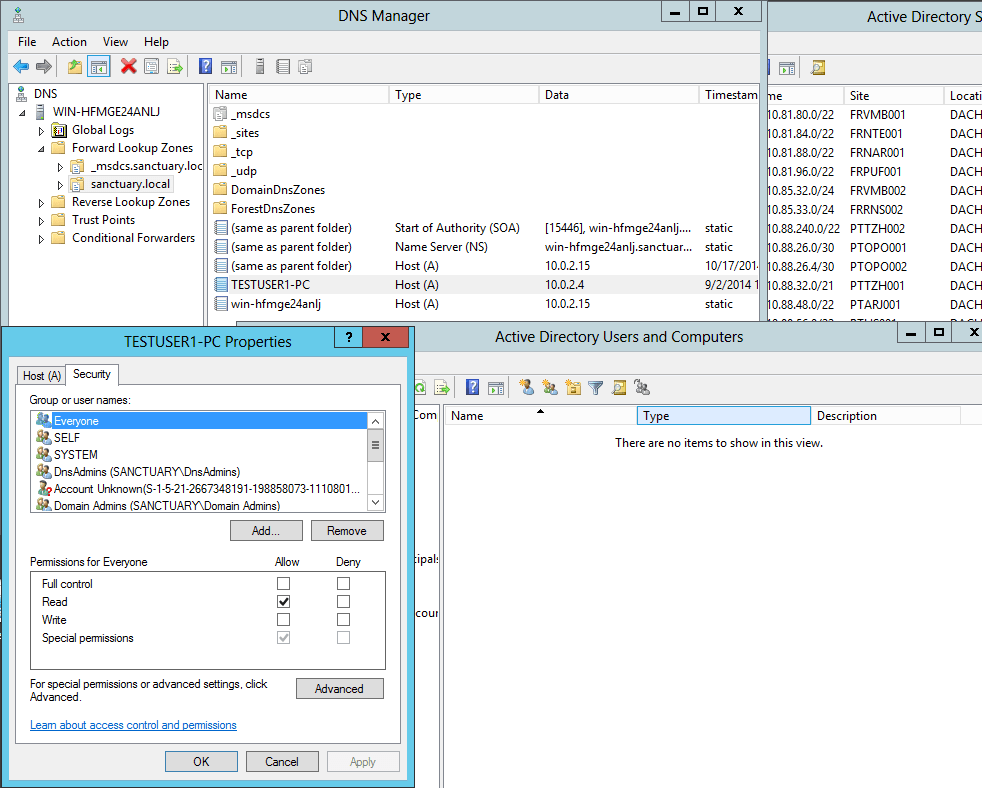
Task: Click the Help icon in DNS Manager toolbar
Action: [207, 66]
